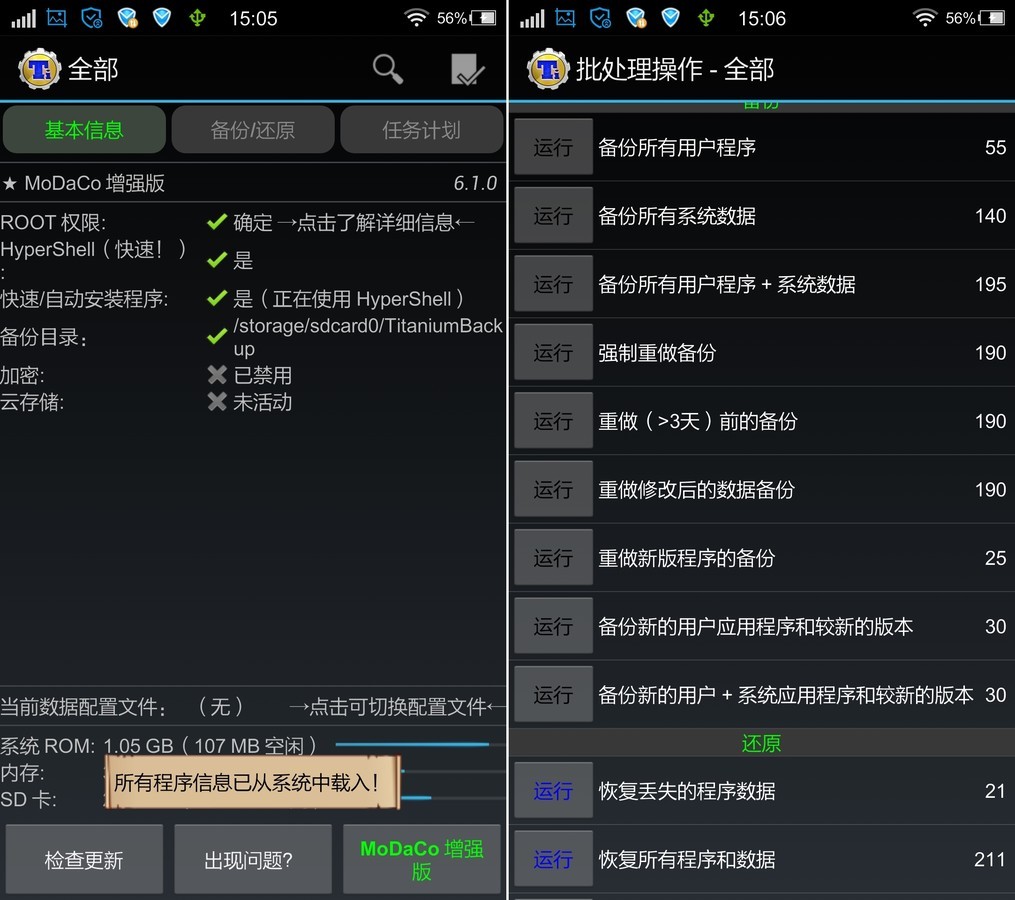Run 备份所有用户程序 batch action
This screenshot has width=1015, height=900.
(553, 147)
